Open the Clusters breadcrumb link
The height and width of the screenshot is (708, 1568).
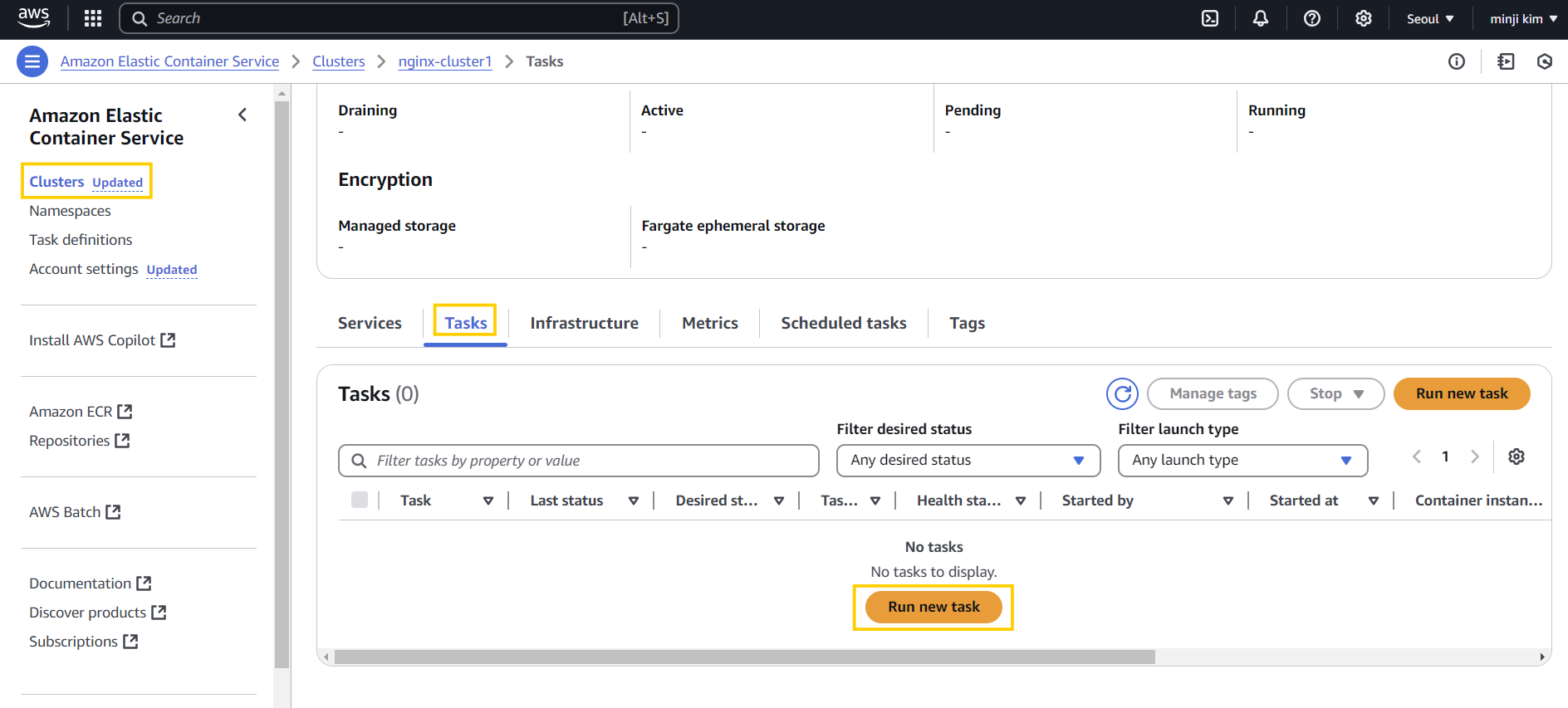point(339,61)
